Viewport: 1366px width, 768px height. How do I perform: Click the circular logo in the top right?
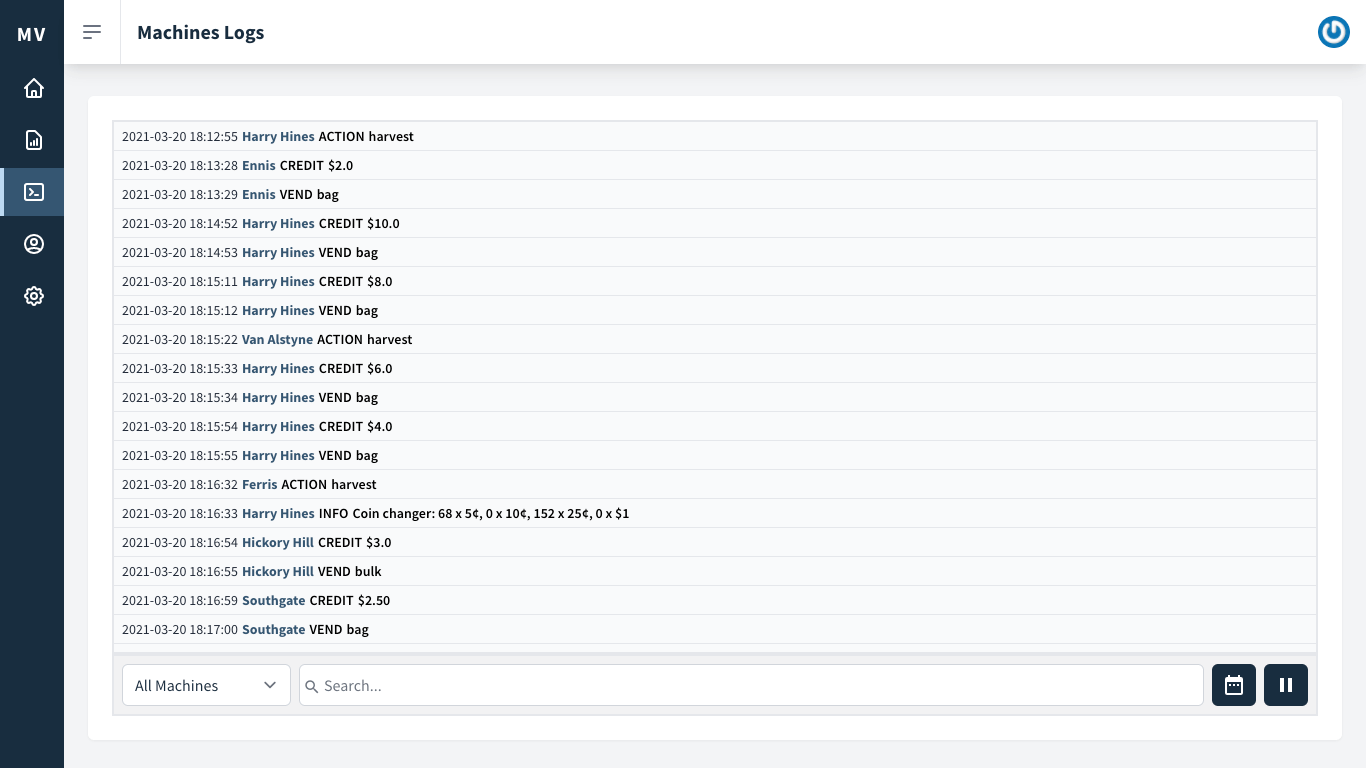click(x=1334, y=31)
